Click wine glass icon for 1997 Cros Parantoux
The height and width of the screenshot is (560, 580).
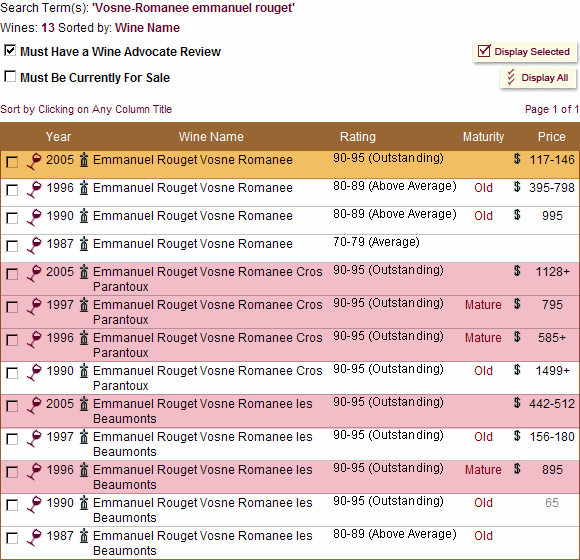tap(34, 307)
